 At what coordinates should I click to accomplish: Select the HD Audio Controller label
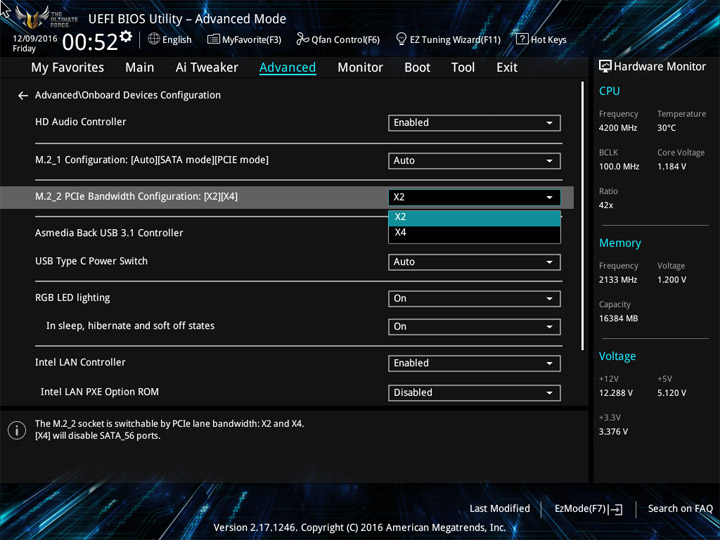click(80, 122)
